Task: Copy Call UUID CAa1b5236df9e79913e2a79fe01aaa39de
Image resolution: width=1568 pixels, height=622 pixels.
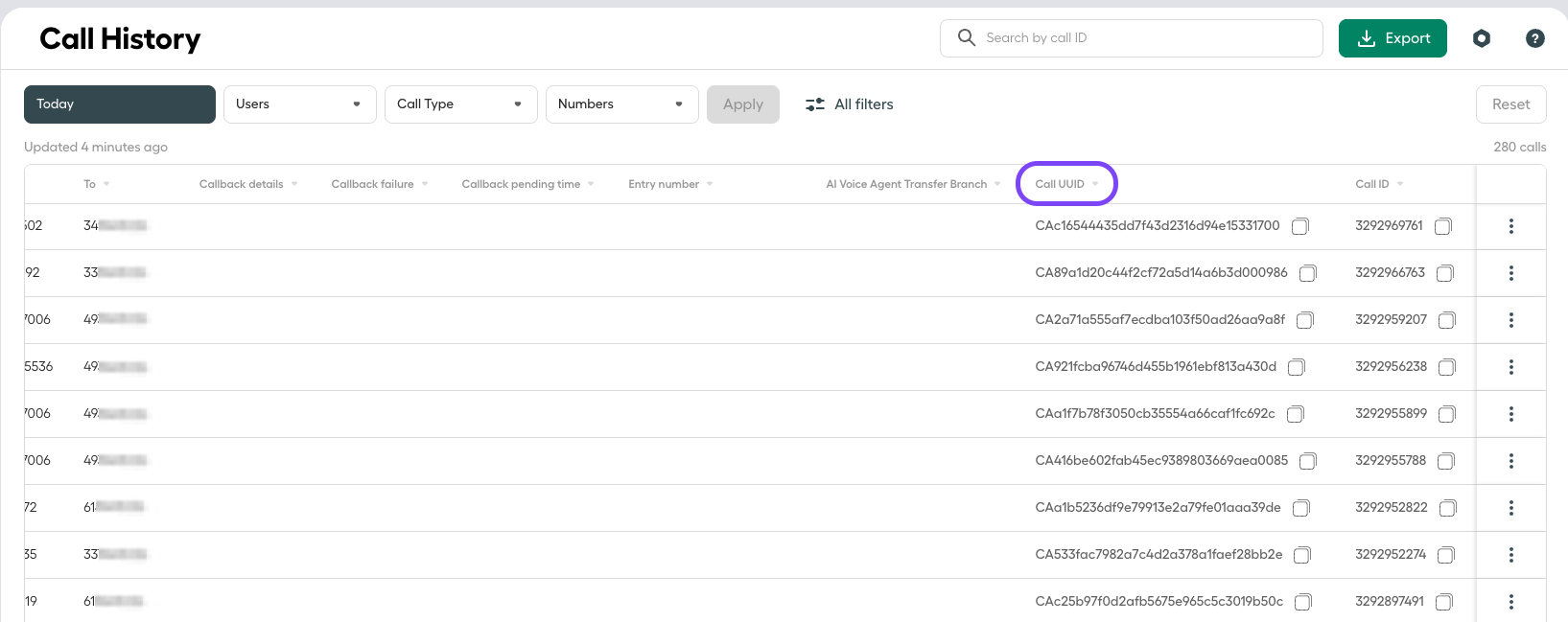Action: [1301, 509]
